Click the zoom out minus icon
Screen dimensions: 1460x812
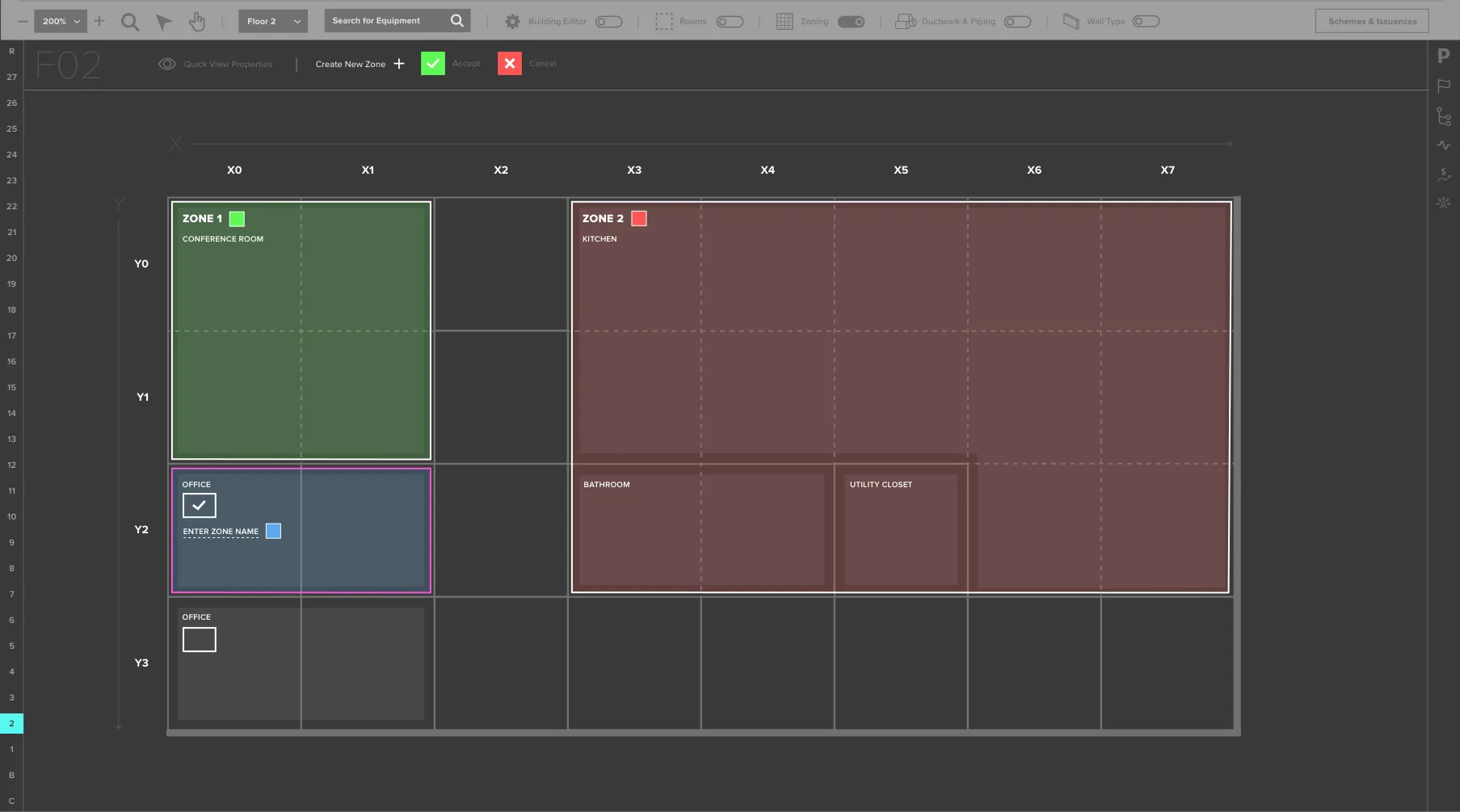point(23,21)
